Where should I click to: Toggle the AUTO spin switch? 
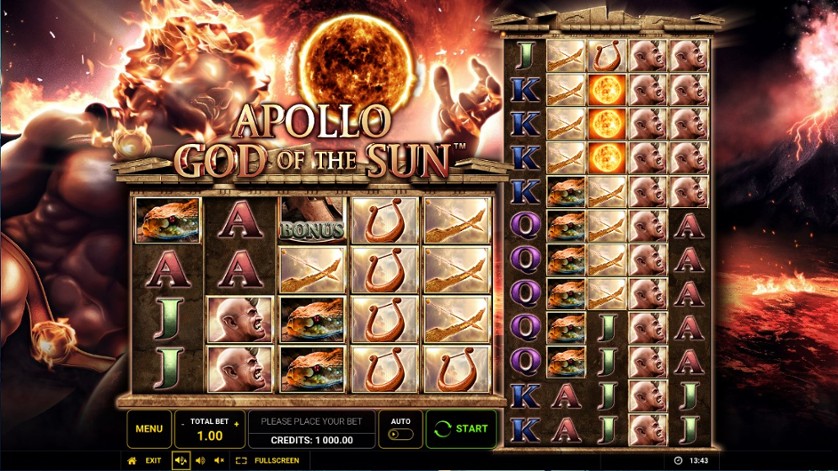[400, 435]
